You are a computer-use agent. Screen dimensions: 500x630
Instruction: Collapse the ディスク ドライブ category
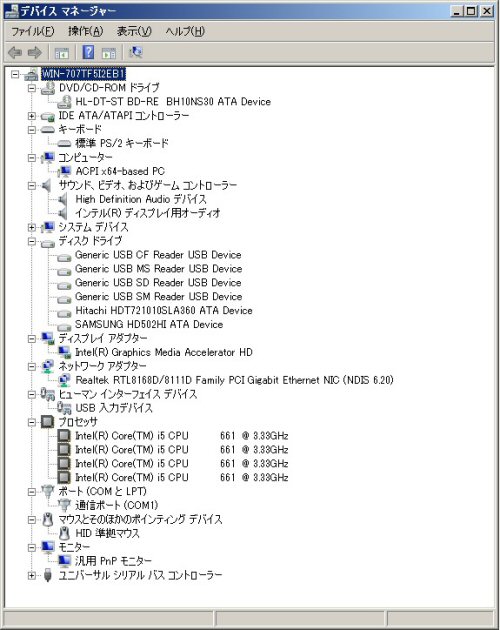pyautogui.click(x=32, y=241)
